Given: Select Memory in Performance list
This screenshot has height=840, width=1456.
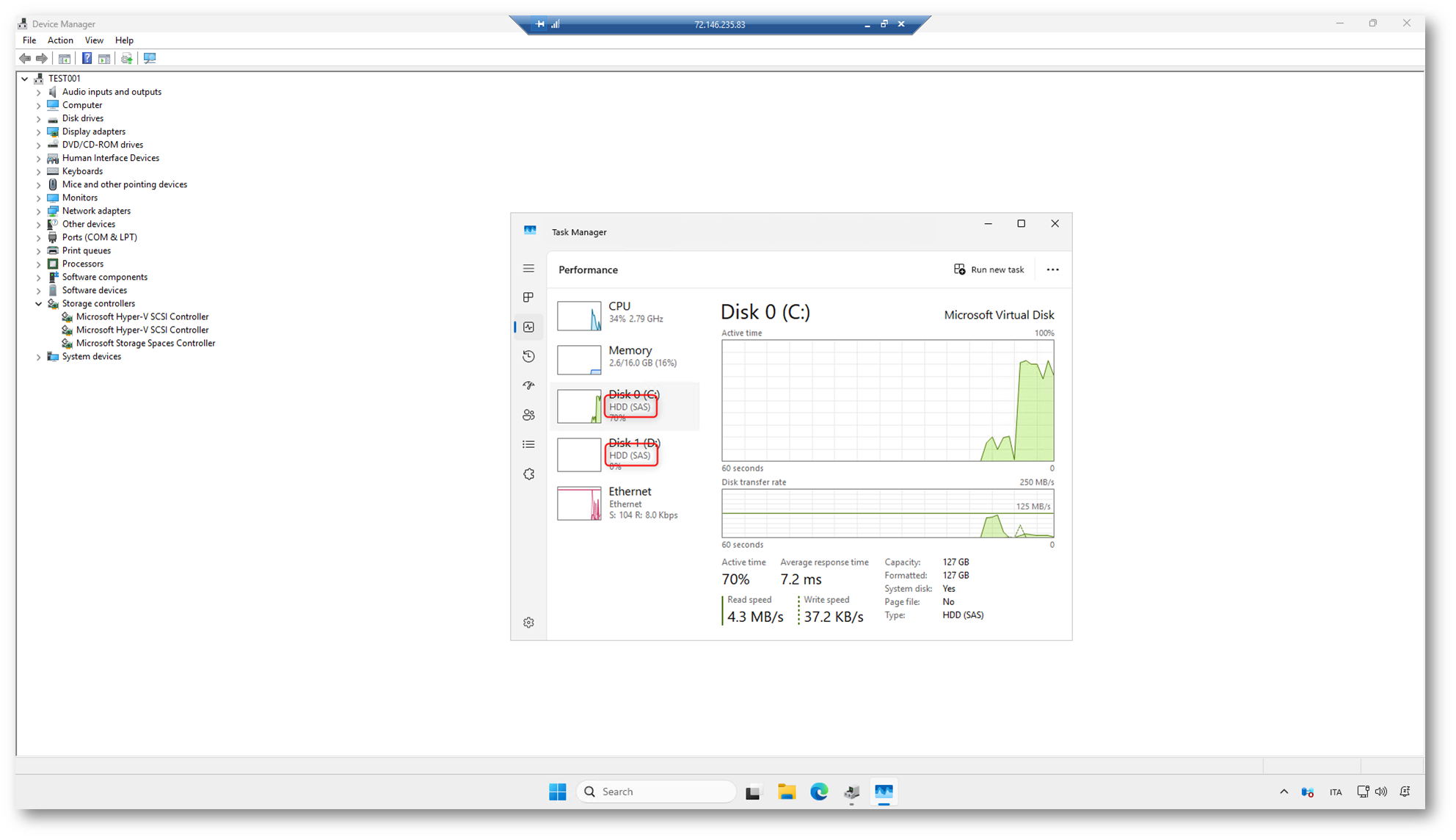Looking at the screenshot, I should [x=625, y=359].
